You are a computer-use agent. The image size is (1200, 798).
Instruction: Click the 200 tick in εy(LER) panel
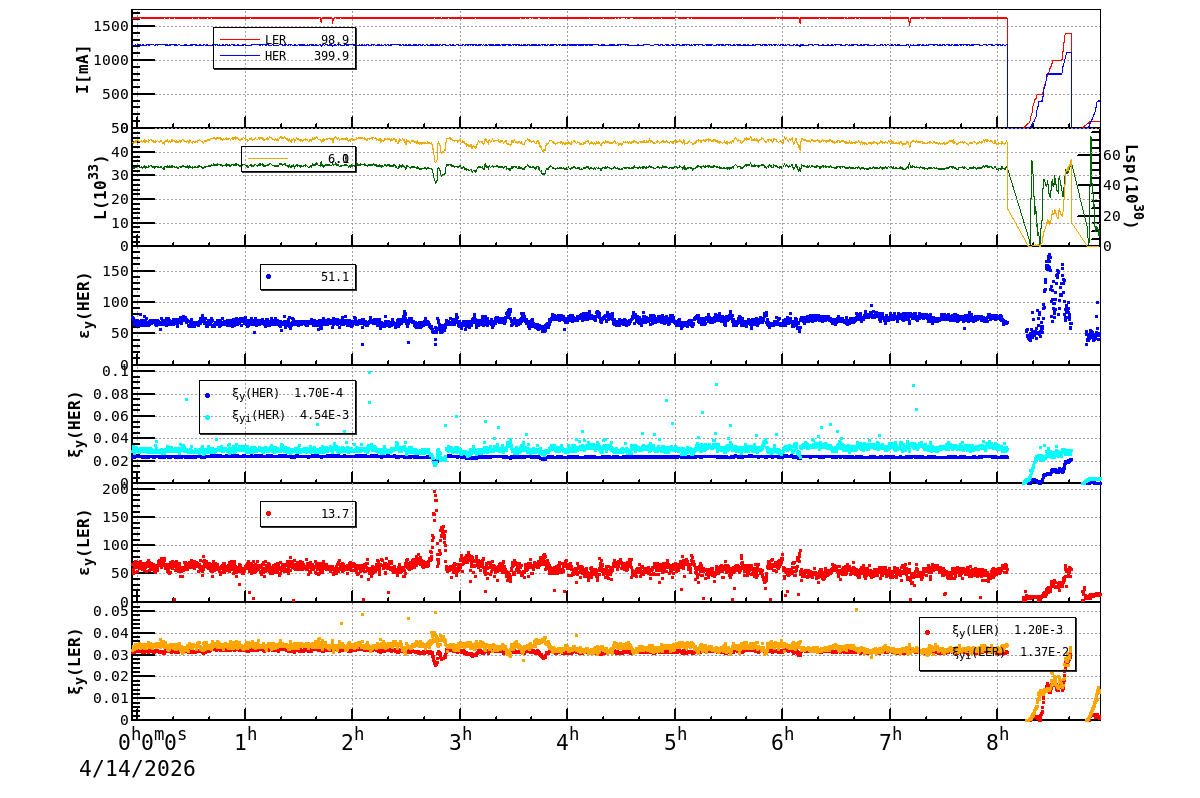click(x=116, y=489)
